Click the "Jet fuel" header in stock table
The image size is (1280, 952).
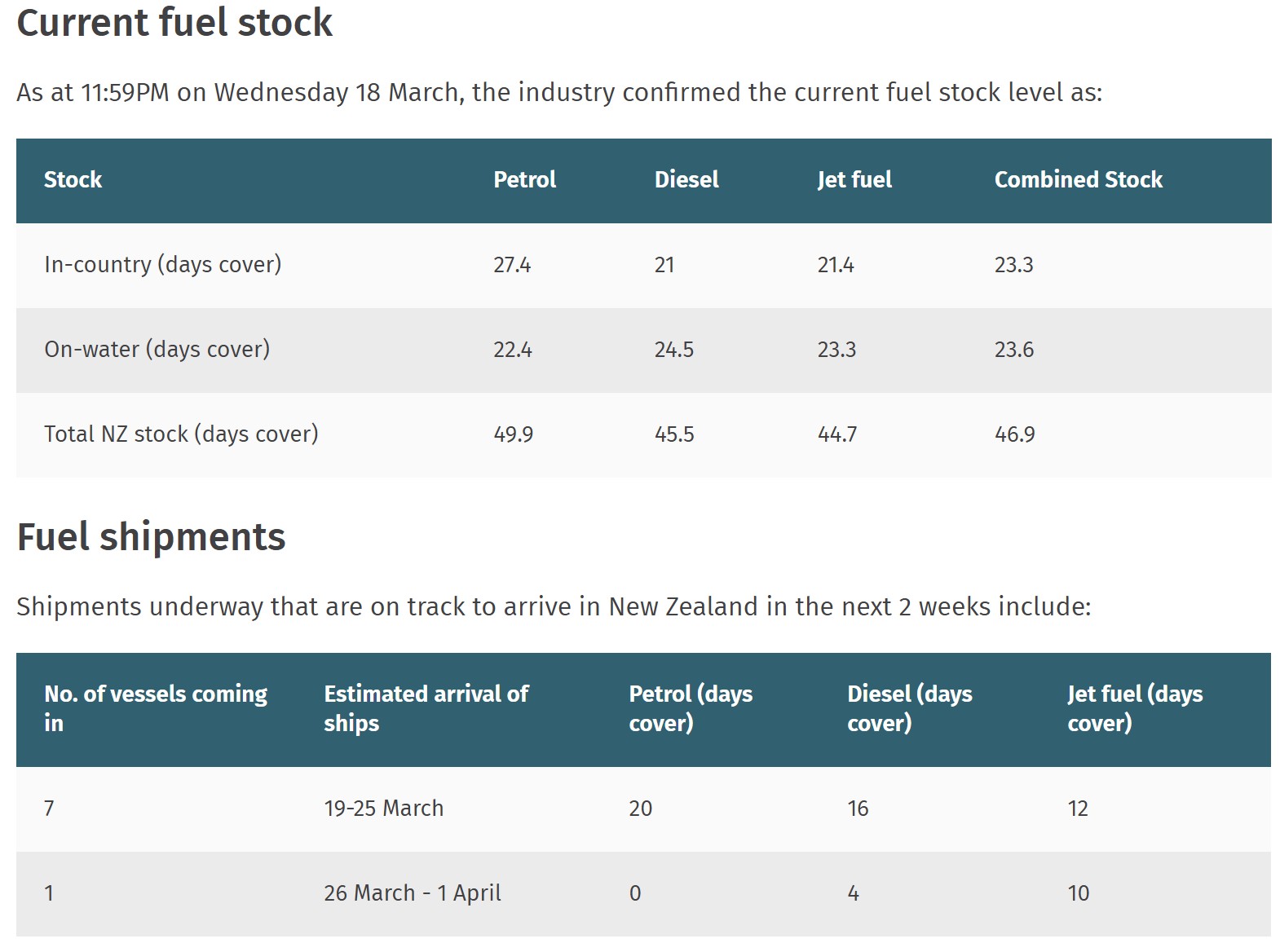[854, 180]
